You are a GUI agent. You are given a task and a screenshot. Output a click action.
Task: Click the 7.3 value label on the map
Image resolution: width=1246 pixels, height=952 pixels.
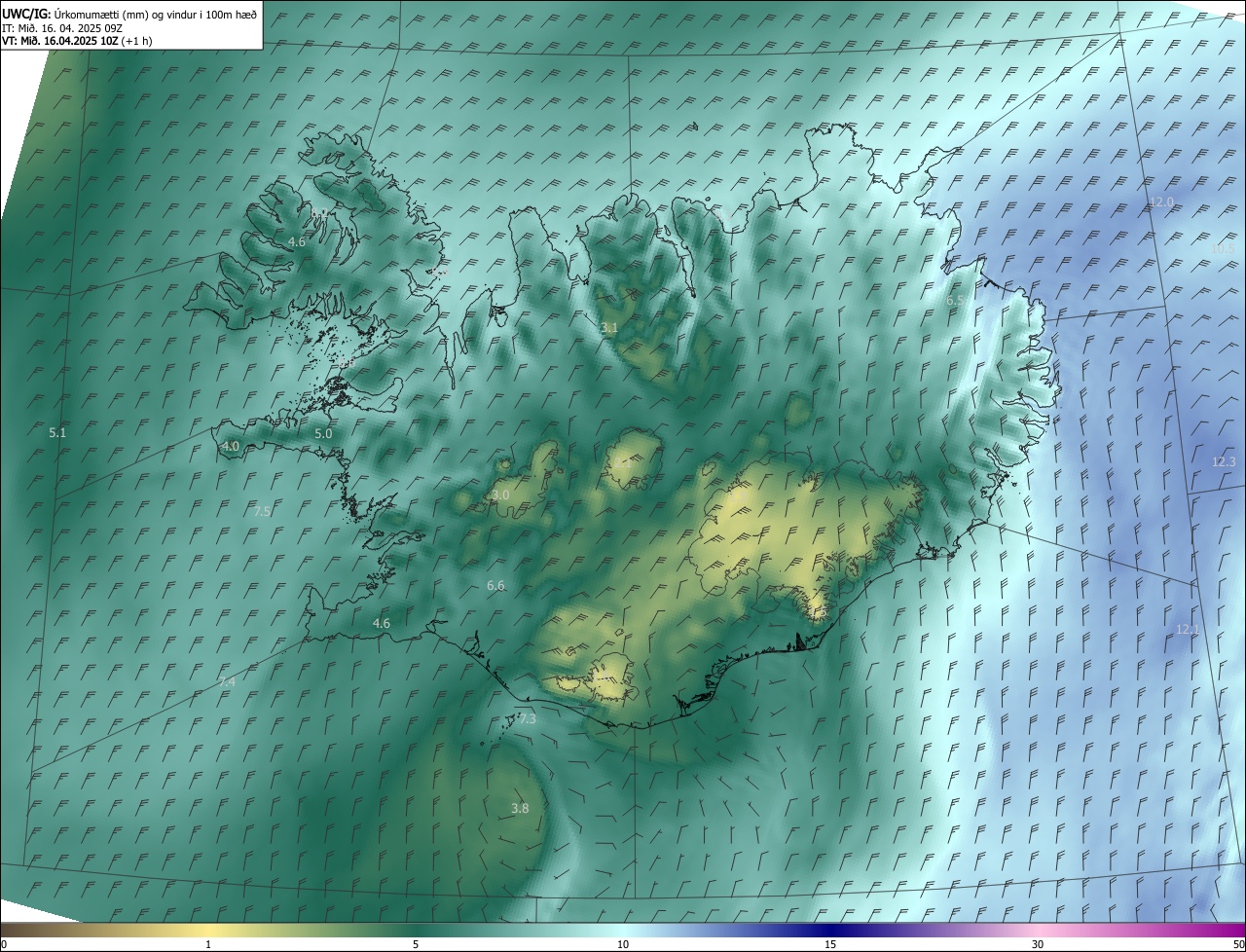pyautogui.click(x=527, y=718)
